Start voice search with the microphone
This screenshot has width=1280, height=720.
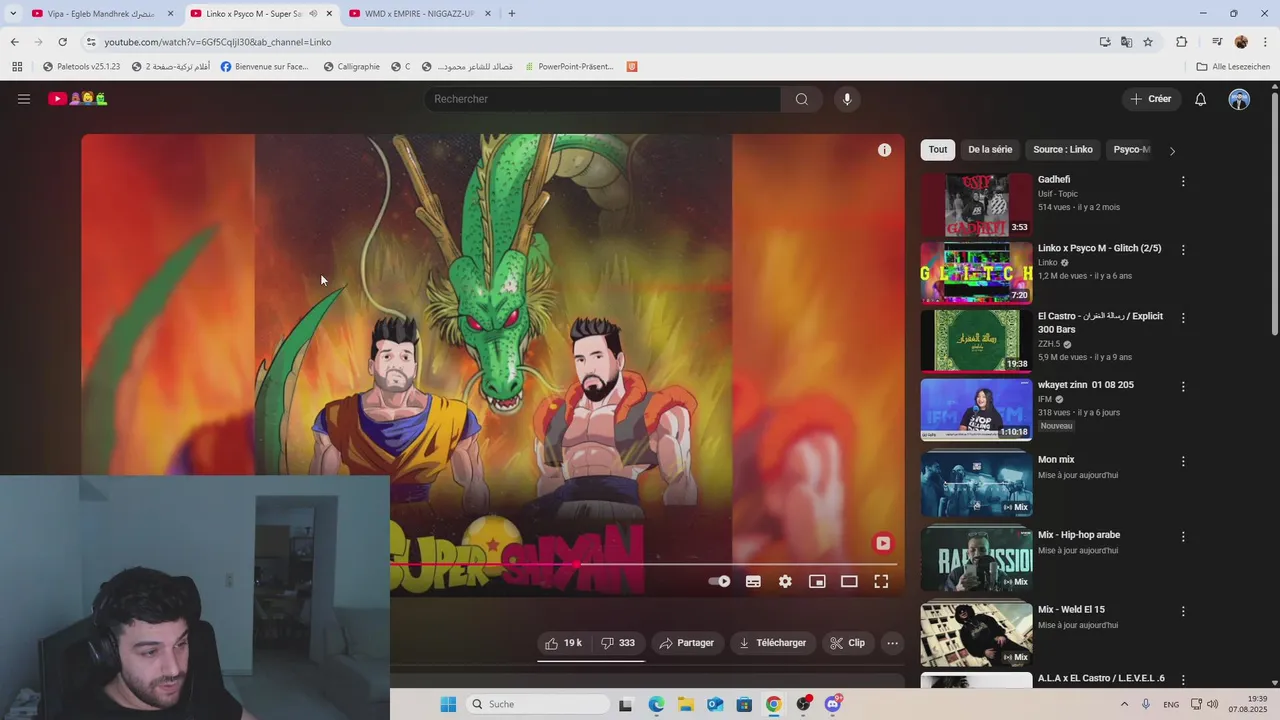click(x=847, y=99)
